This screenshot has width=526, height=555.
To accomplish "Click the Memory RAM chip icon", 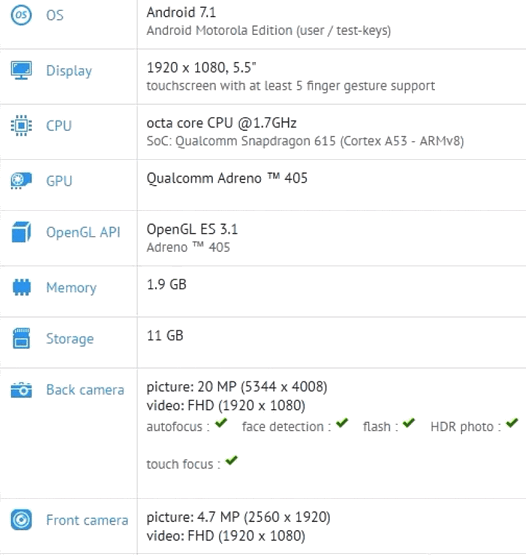I will point(22,287).
